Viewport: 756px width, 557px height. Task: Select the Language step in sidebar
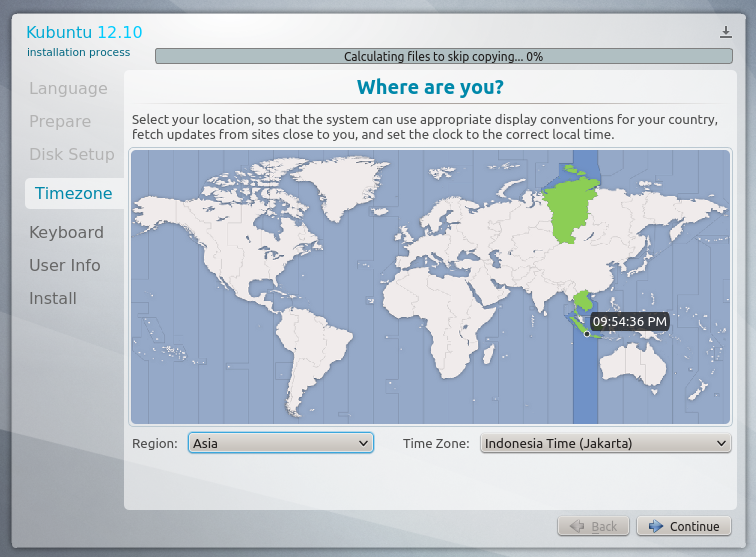pos(68,88)
